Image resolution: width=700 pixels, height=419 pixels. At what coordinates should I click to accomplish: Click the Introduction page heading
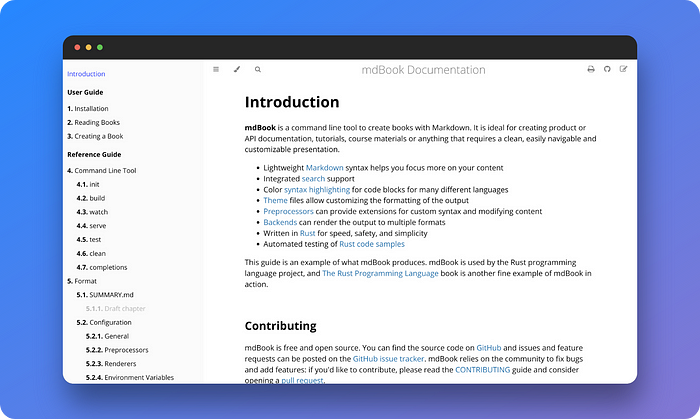(292, 102)
